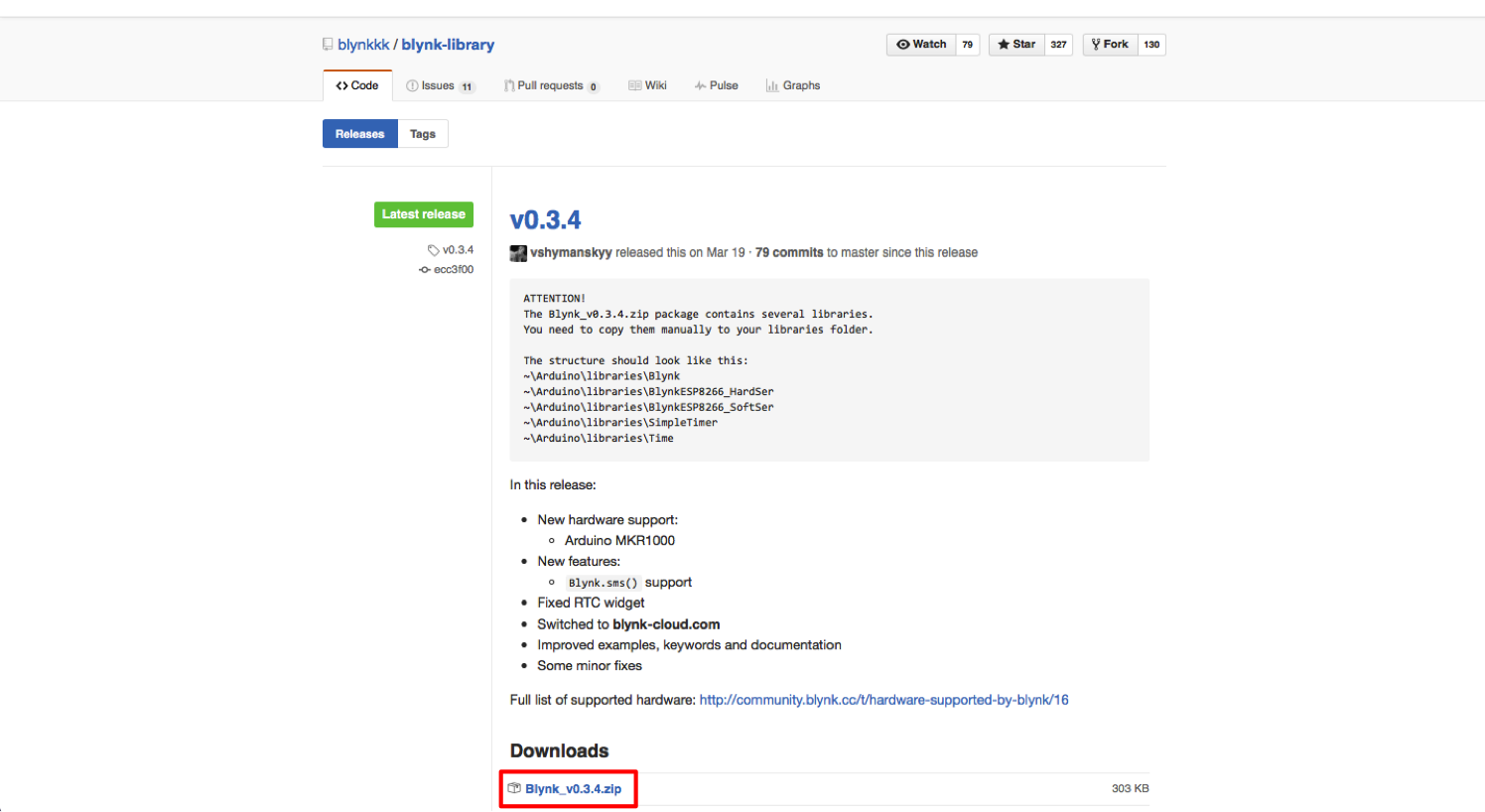Open the Issues tab
This screenshot has height=812, width=1485.
point(437,86)
